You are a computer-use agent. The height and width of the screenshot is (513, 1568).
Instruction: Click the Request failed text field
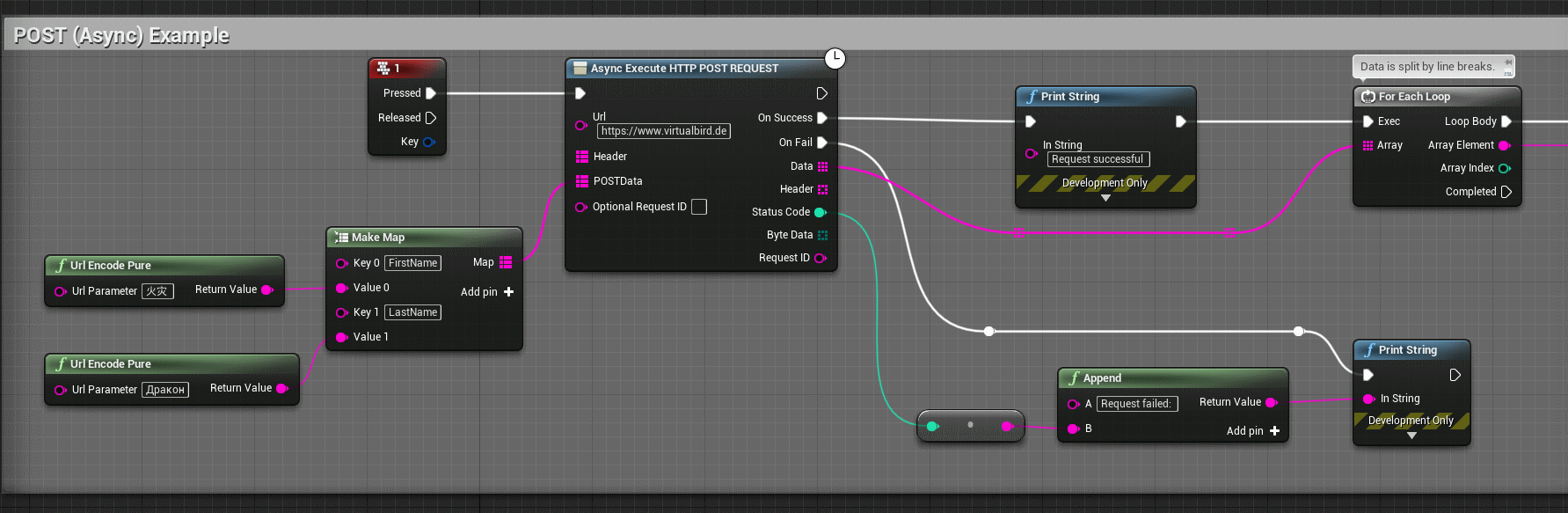tap(1136, 404)
